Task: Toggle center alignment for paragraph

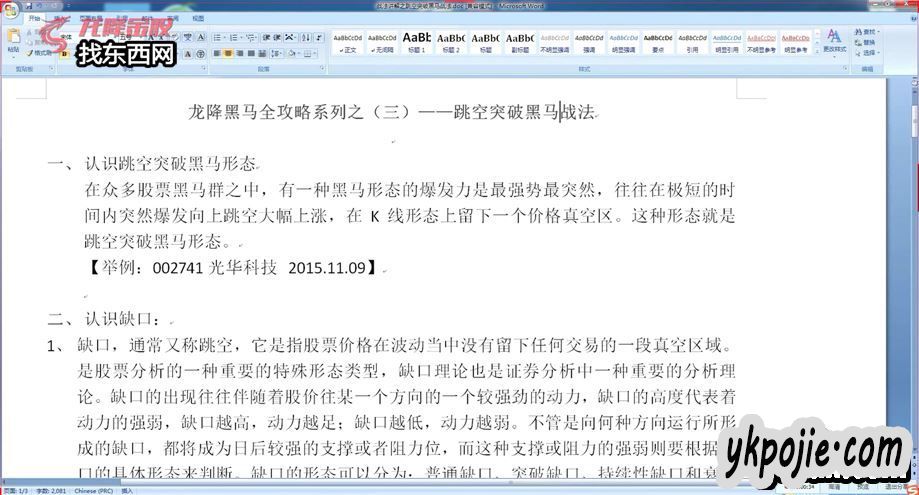Action: [x=229, y=53]
